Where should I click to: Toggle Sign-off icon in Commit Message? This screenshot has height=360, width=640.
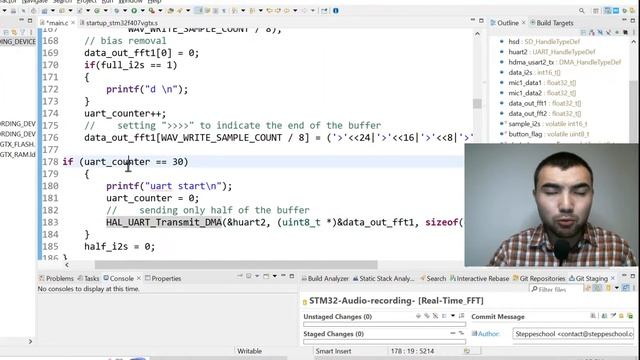[613, 316]
